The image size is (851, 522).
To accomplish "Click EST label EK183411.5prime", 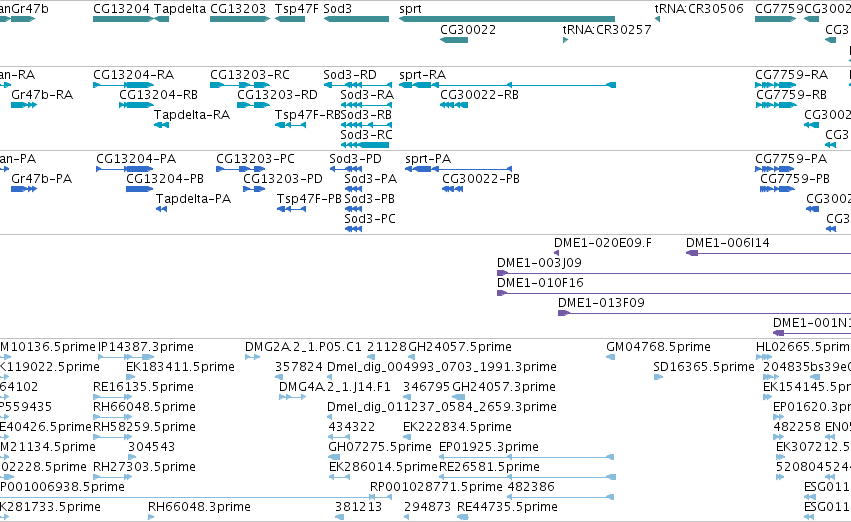I will pyautogui.click(x=180, y=367).
